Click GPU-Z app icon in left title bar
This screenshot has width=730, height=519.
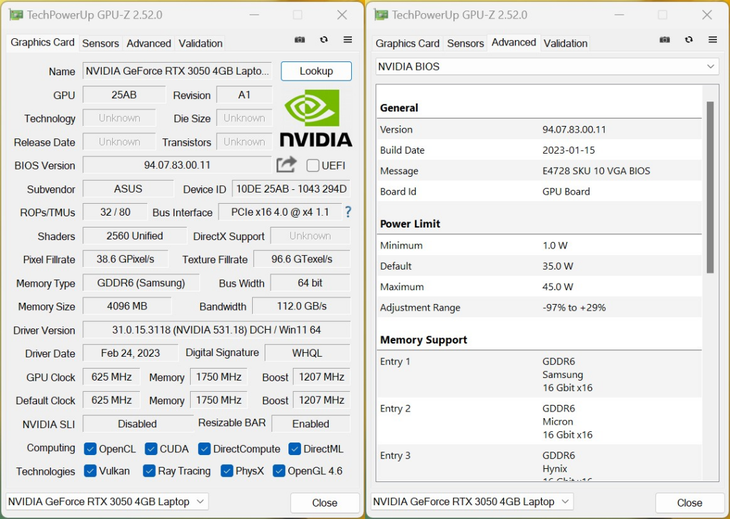tap(16, 15)
